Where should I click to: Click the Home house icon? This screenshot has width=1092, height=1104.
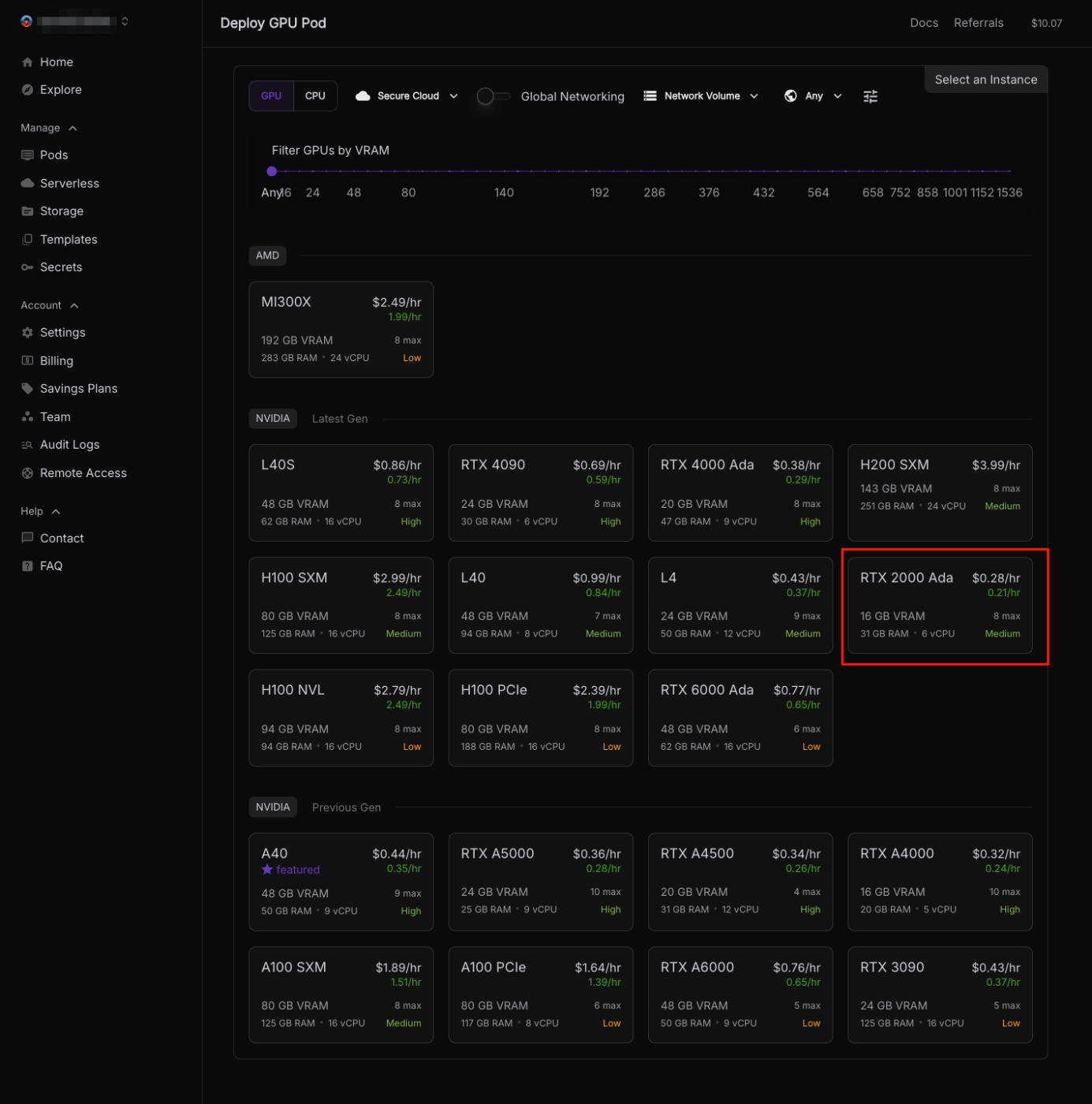click(28, 62)
